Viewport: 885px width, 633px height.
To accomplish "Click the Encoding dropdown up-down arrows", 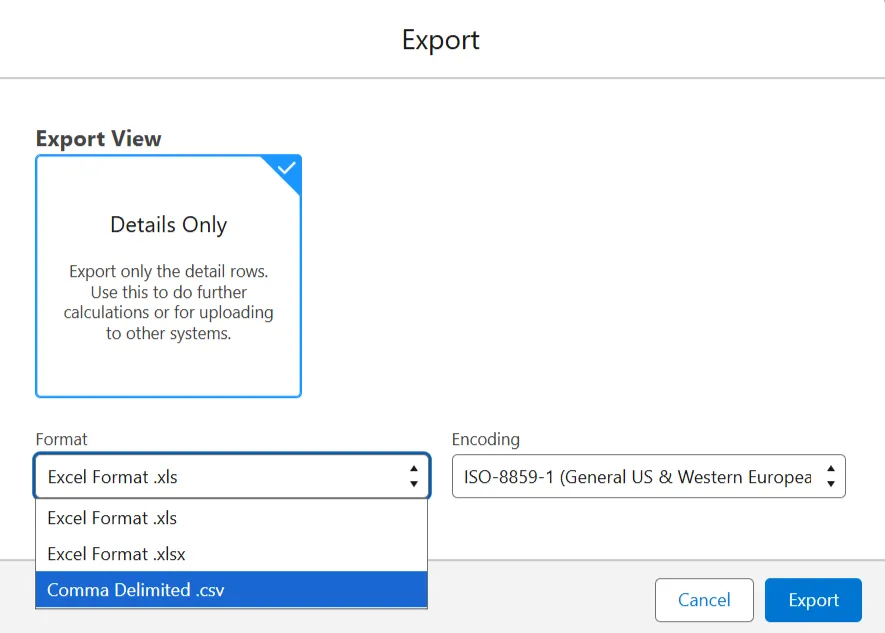I will 831,476.
